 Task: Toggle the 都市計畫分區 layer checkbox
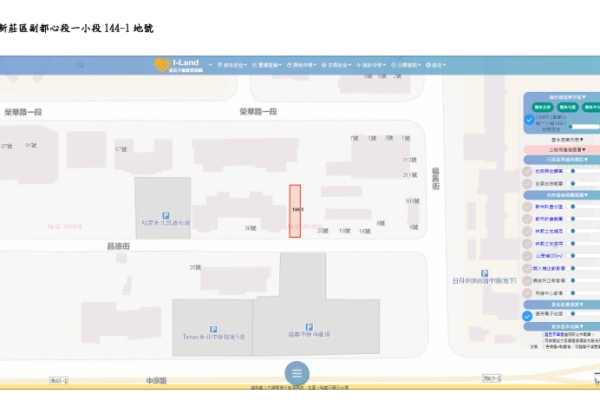[x=527, y=207]
